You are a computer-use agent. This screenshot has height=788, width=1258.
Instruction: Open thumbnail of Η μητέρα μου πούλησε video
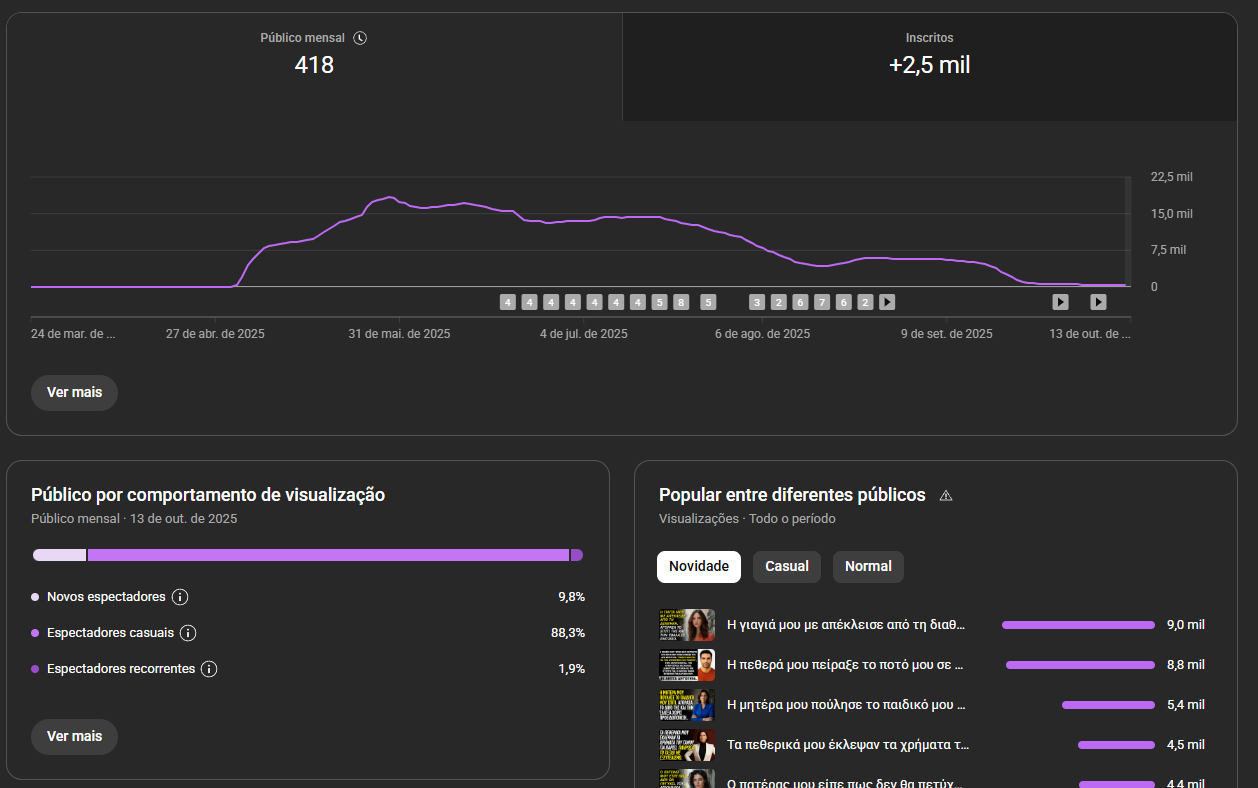687,705
